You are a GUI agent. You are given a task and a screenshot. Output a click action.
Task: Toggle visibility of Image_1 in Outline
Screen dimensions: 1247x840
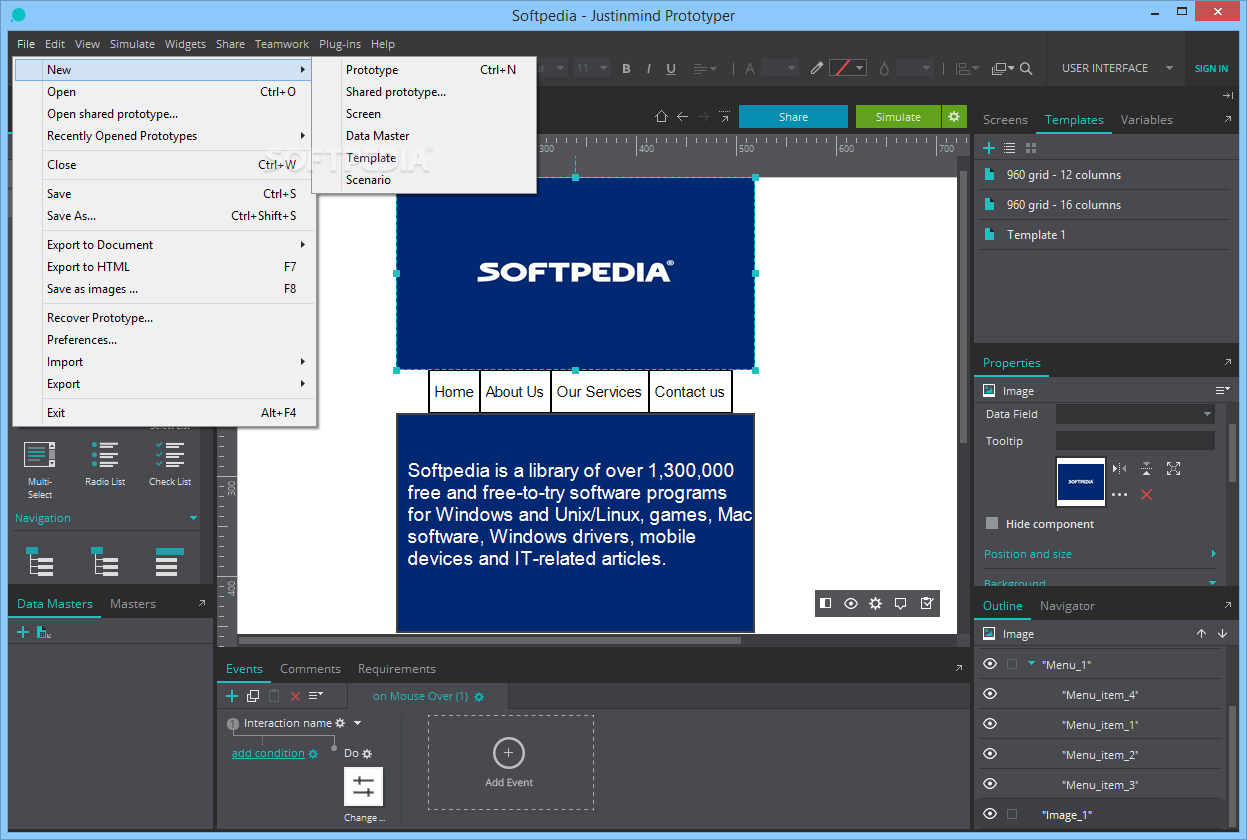coord(990,814)
